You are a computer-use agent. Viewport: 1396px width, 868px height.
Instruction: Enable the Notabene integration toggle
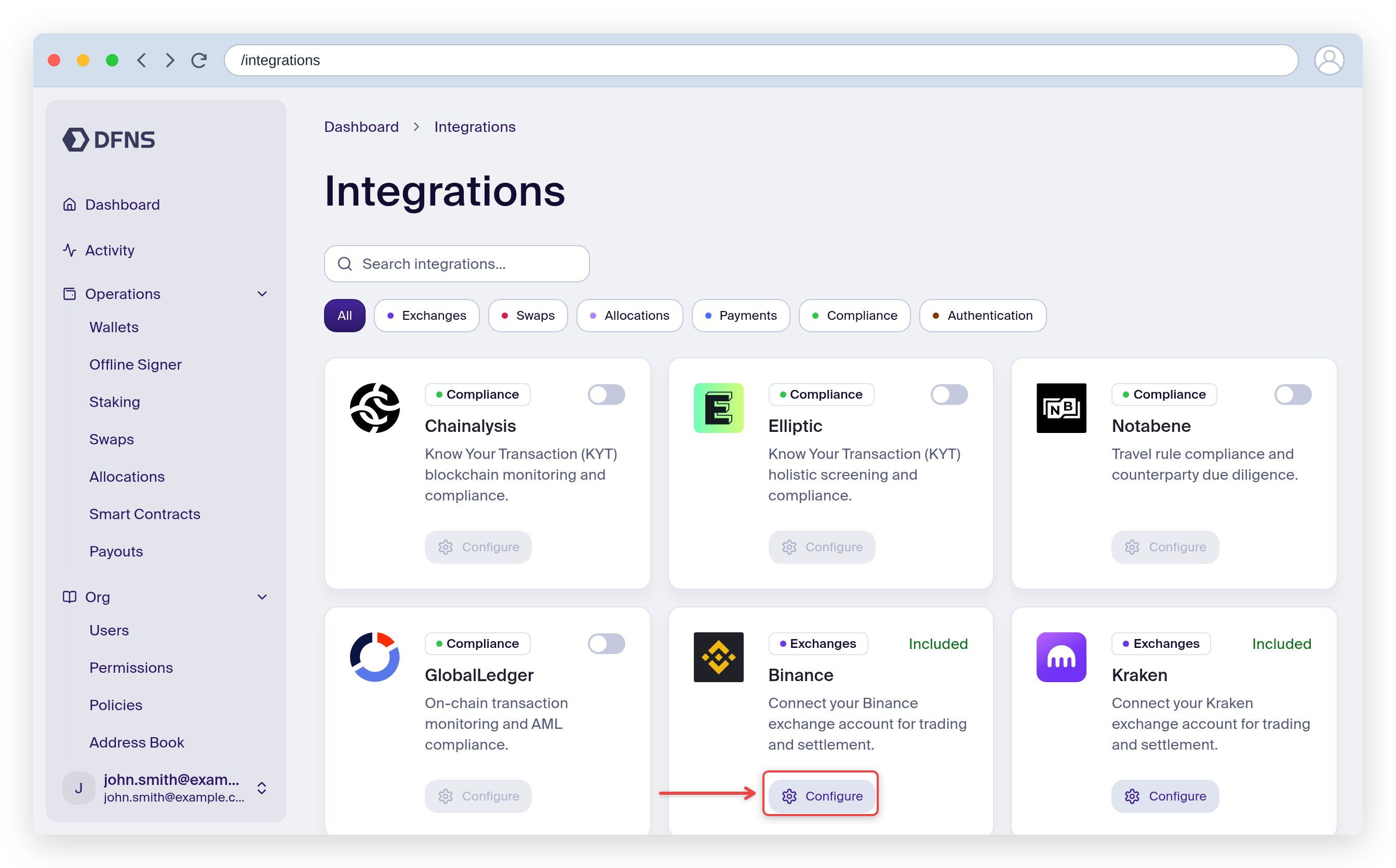(x=1293, y=395)
